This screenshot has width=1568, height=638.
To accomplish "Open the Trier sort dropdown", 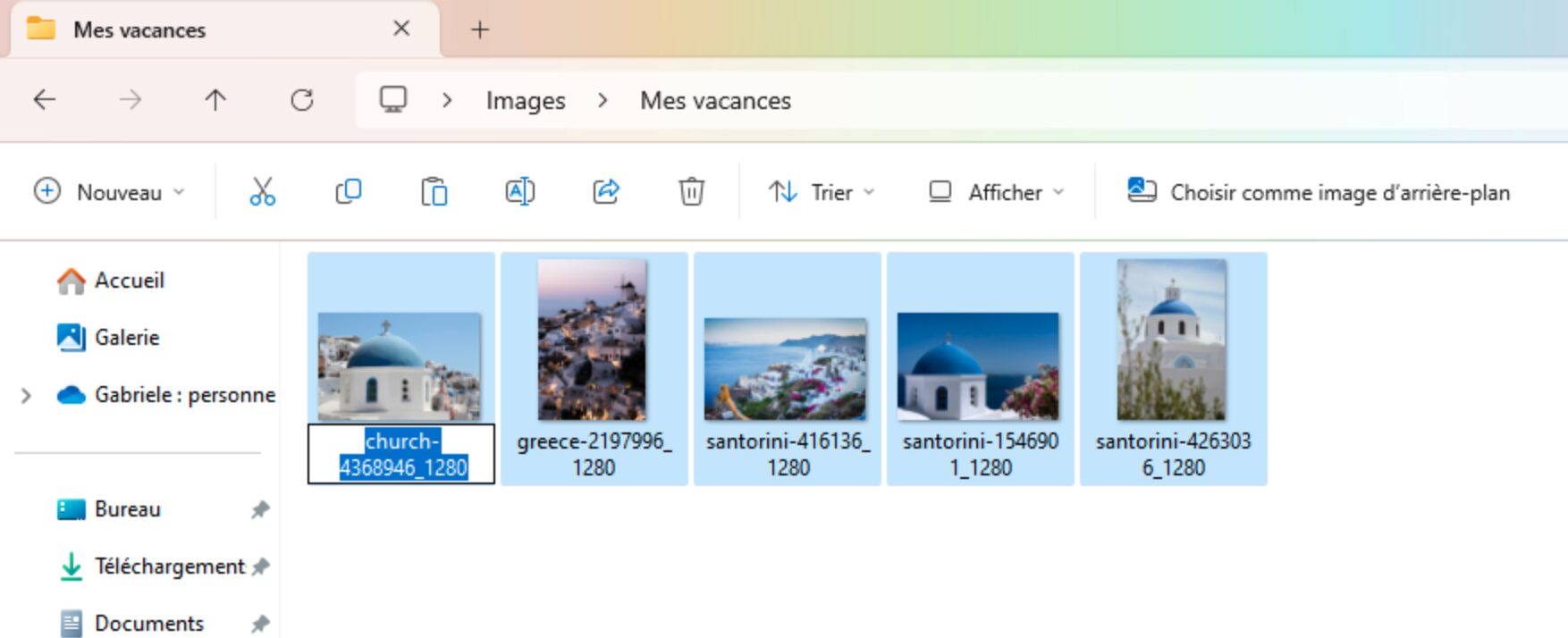I will coord(822,192).
